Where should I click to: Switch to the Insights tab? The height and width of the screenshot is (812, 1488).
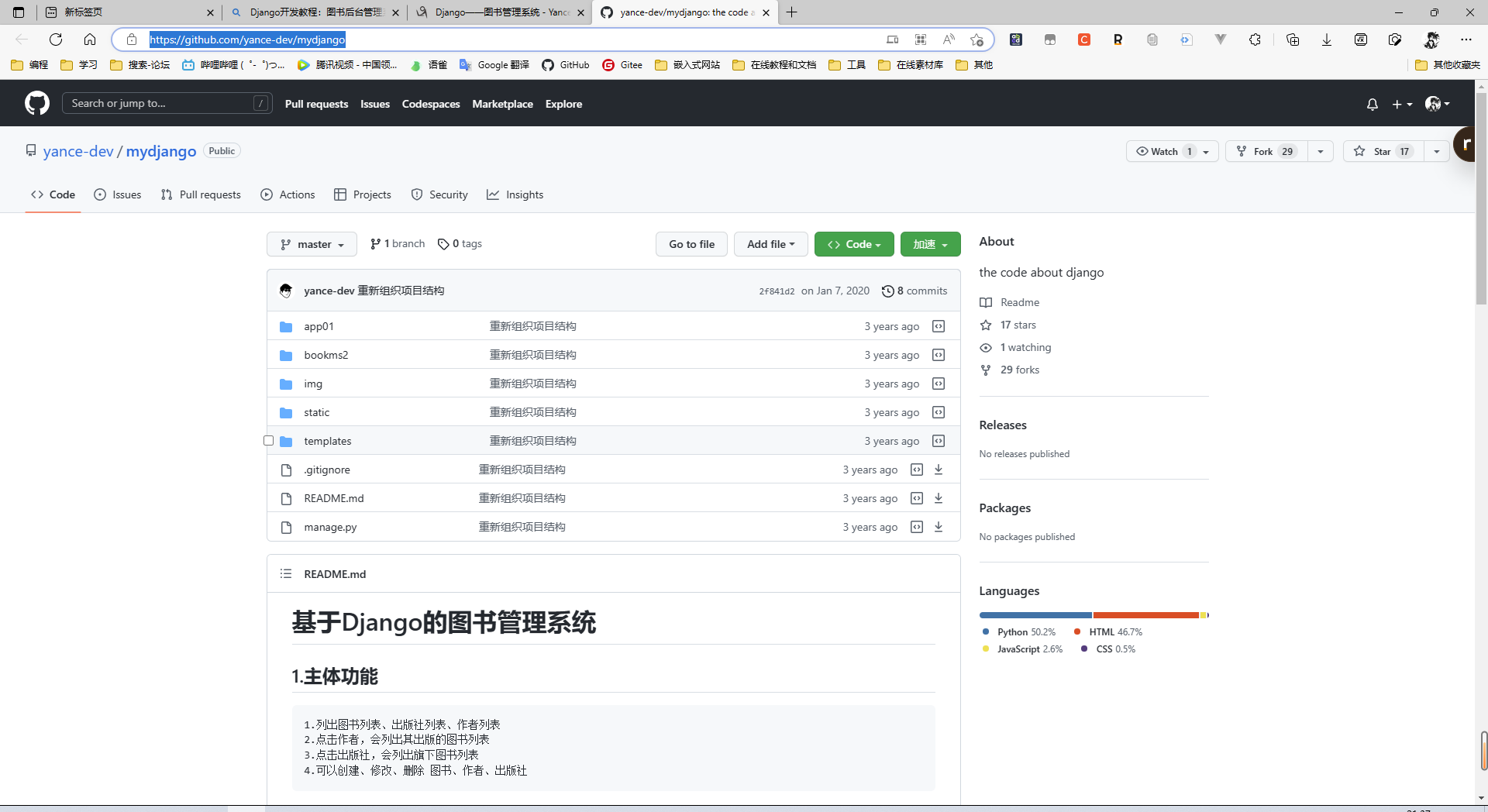[515, 194]
